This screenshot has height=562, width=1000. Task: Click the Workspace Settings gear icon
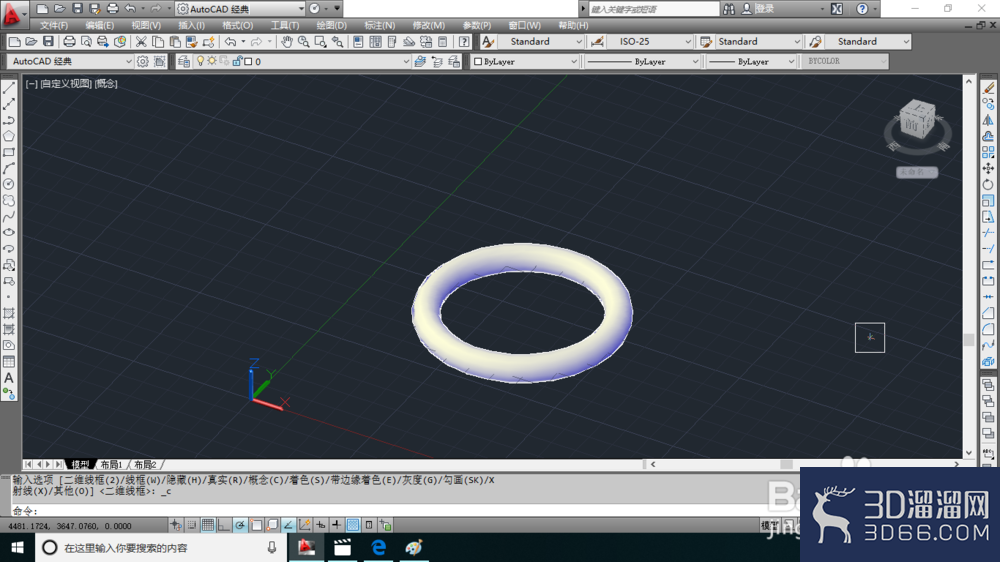pyautogui.click(x=143, y=61)
